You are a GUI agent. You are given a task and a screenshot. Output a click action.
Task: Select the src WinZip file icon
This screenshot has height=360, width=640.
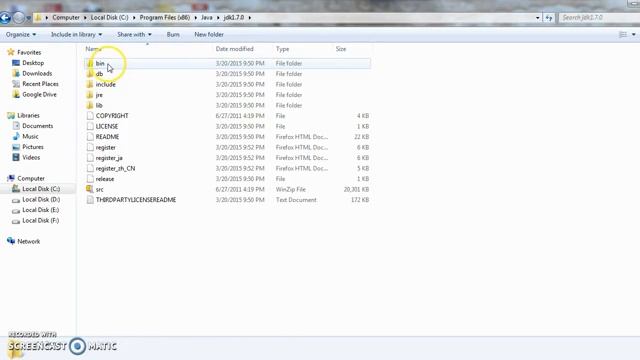tap(90, 189)
